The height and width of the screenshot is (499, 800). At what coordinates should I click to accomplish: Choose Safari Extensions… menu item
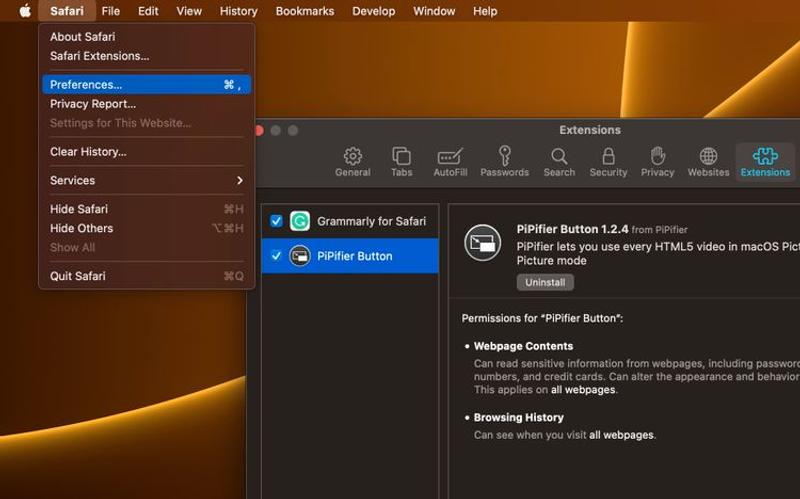pyautogui.click(x=146, y=56)
